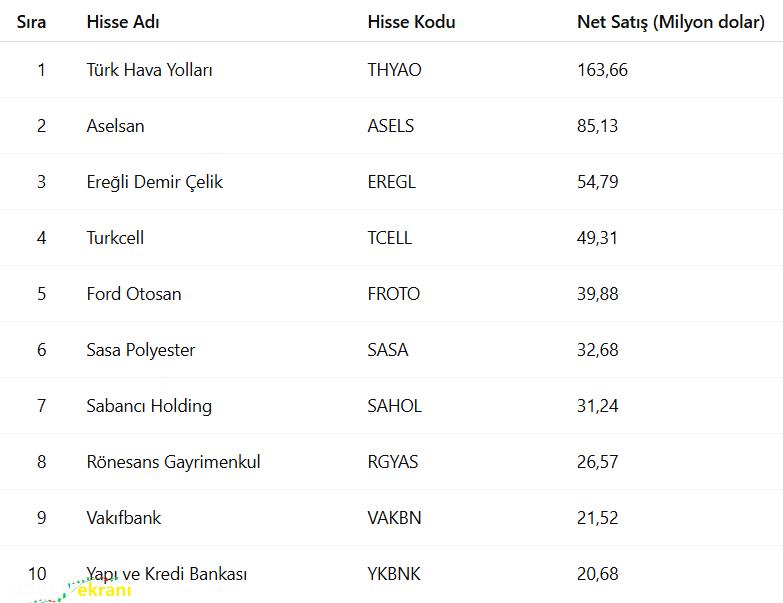The image size is (783, 603).
Task: Click the 39,88 value for Ford Otosan
Action: pos(597,294)
